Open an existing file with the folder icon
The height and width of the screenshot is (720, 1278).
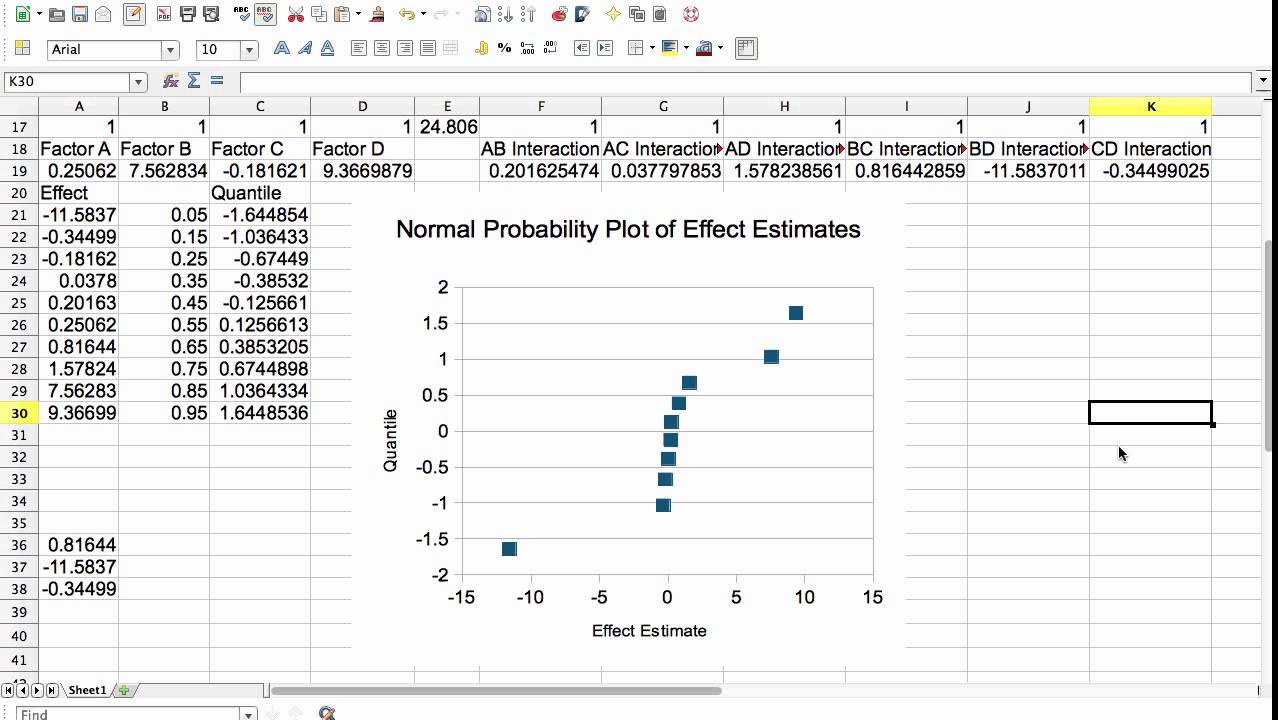pyautogui.click(x=57, y=14)
